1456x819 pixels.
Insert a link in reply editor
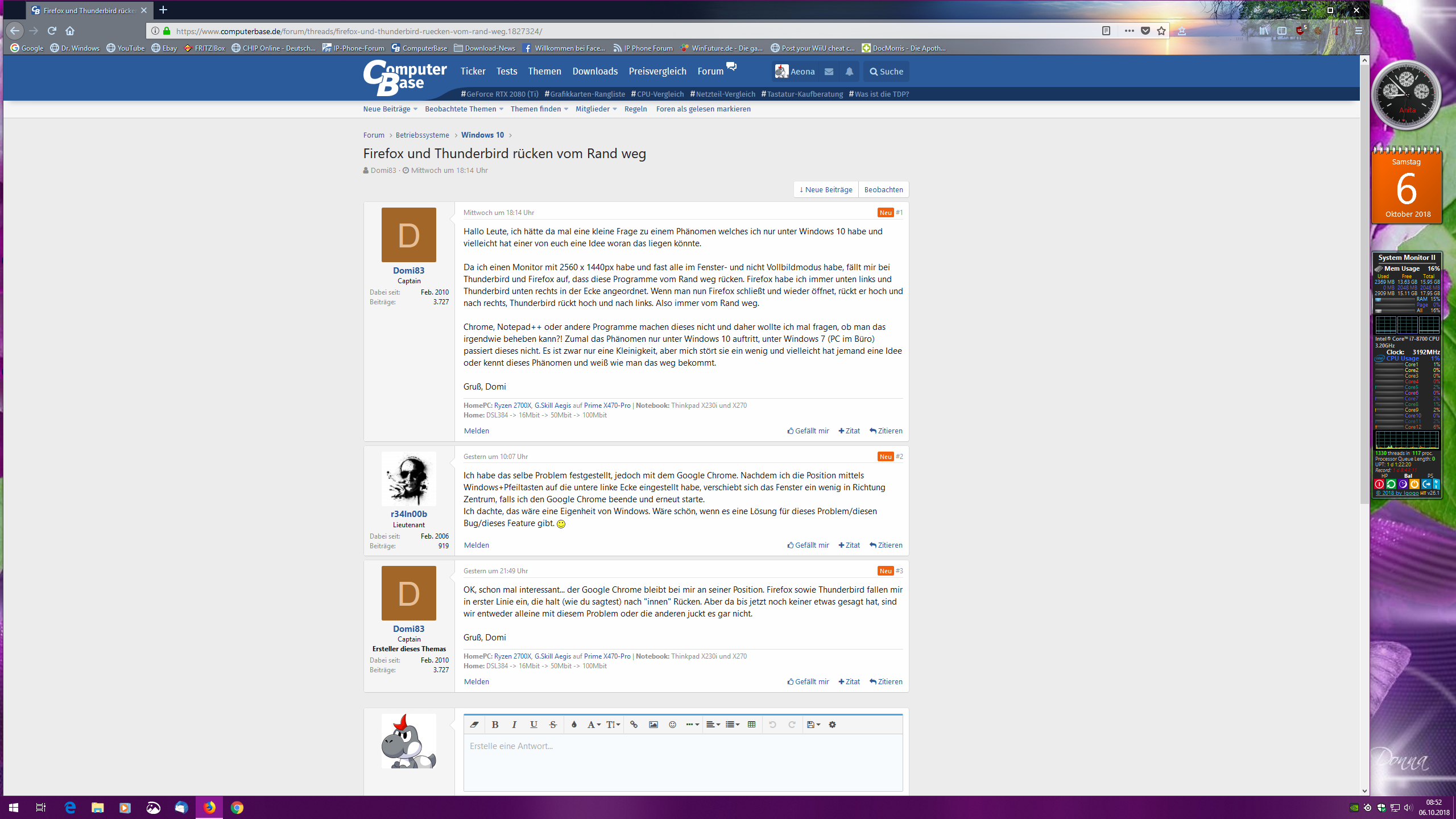(634, 725)
